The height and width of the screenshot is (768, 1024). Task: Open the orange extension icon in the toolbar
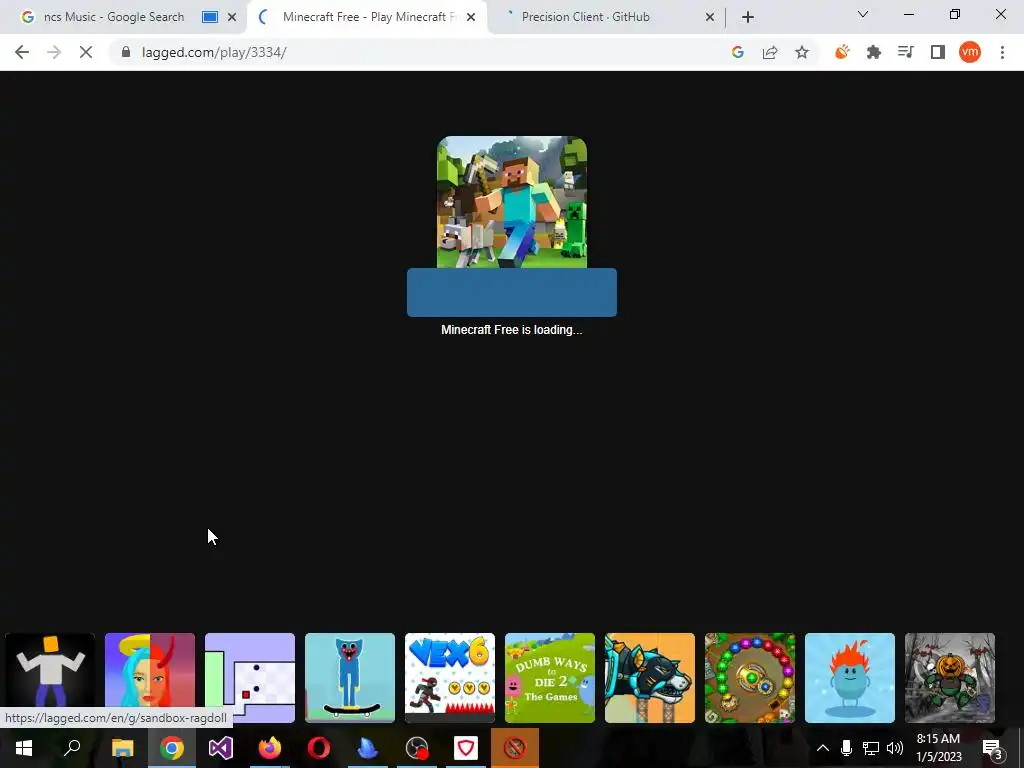(x=842, y=52)
